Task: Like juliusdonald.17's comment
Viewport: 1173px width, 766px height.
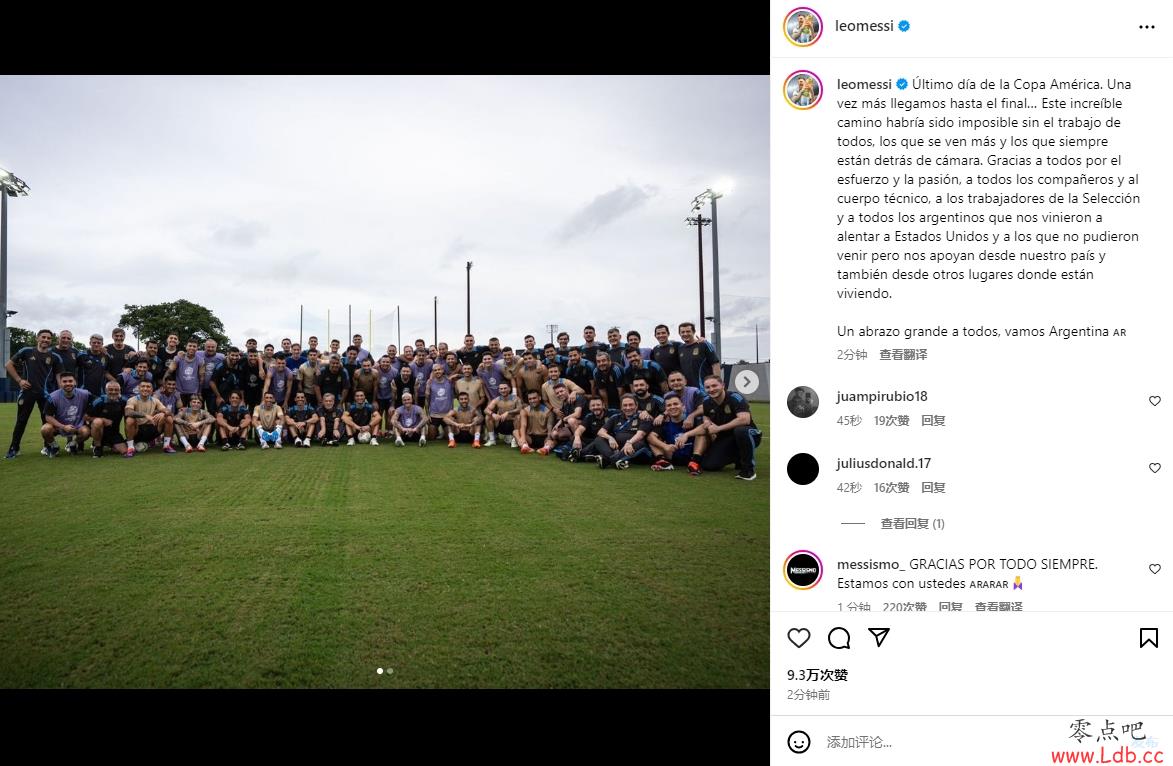Action: click(1155, 468)
